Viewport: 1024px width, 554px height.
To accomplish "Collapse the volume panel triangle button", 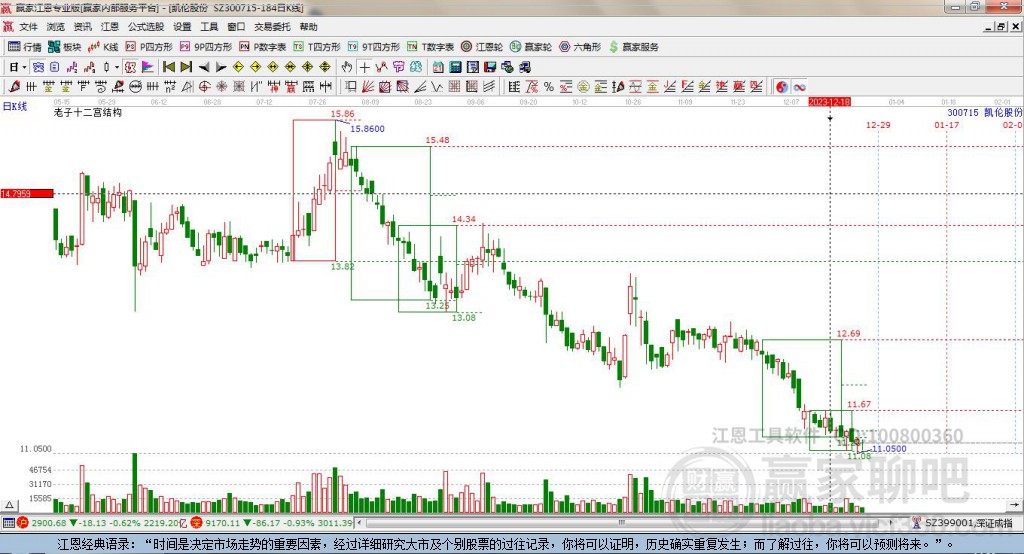I will (9, 505).
